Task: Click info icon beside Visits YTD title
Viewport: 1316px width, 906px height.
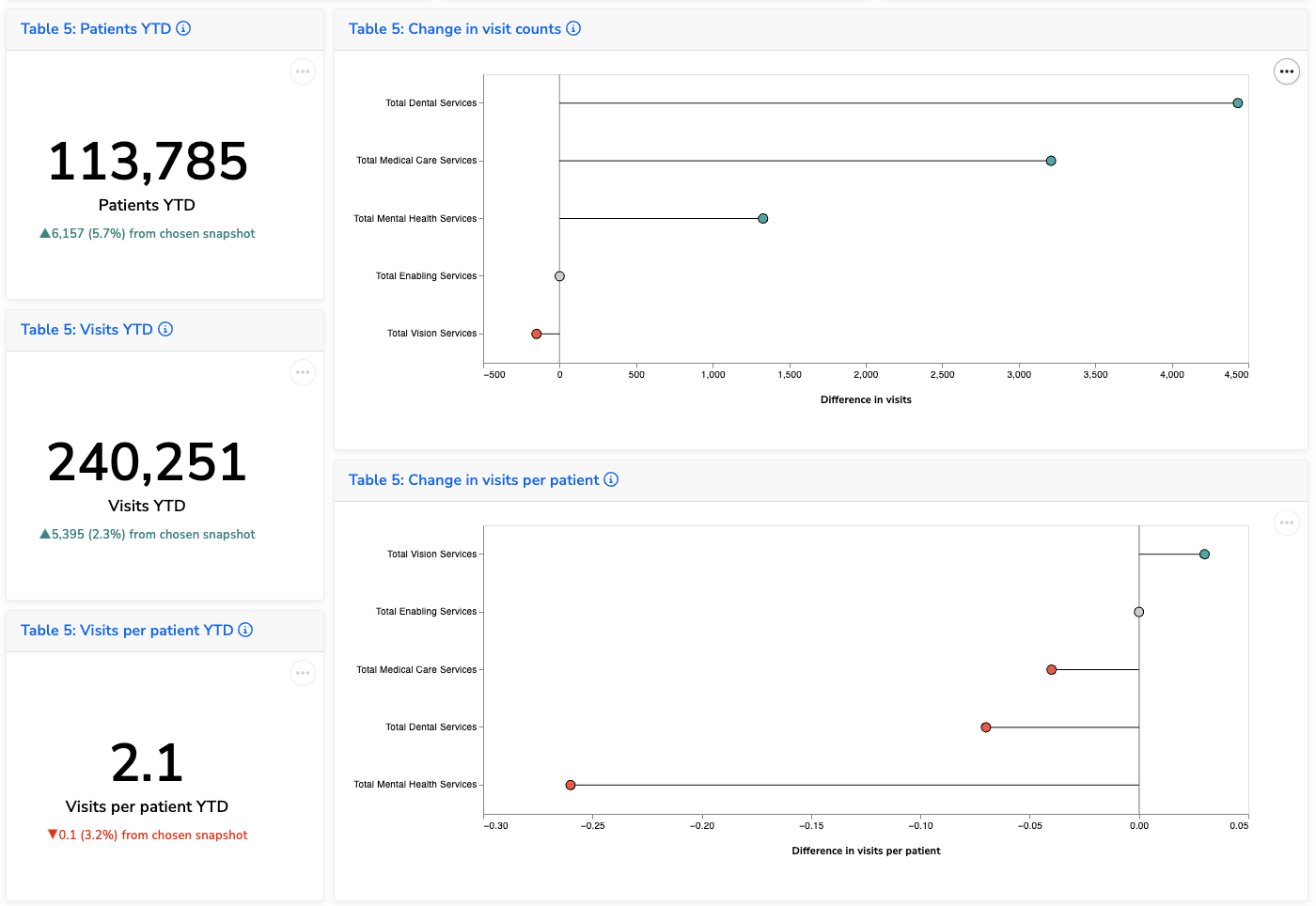Action: (x=165, y=329)
